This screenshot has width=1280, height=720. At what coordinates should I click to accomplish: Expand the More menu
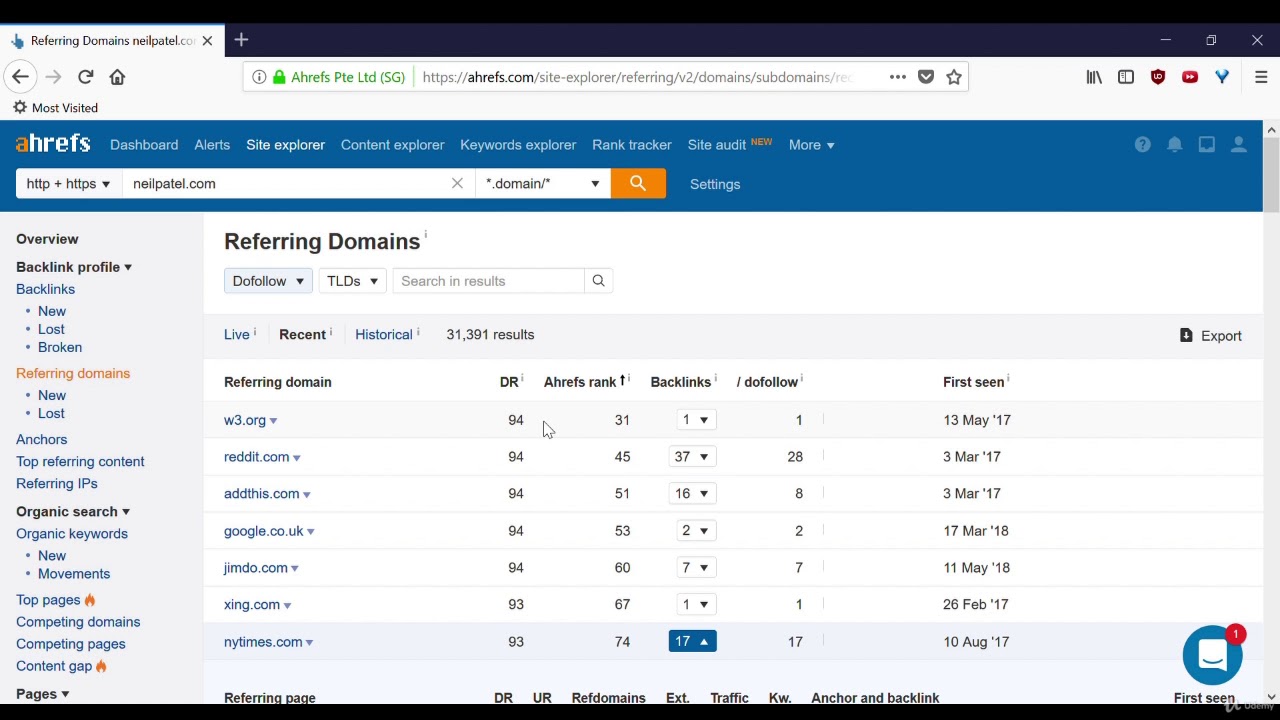tap(811, 145)
